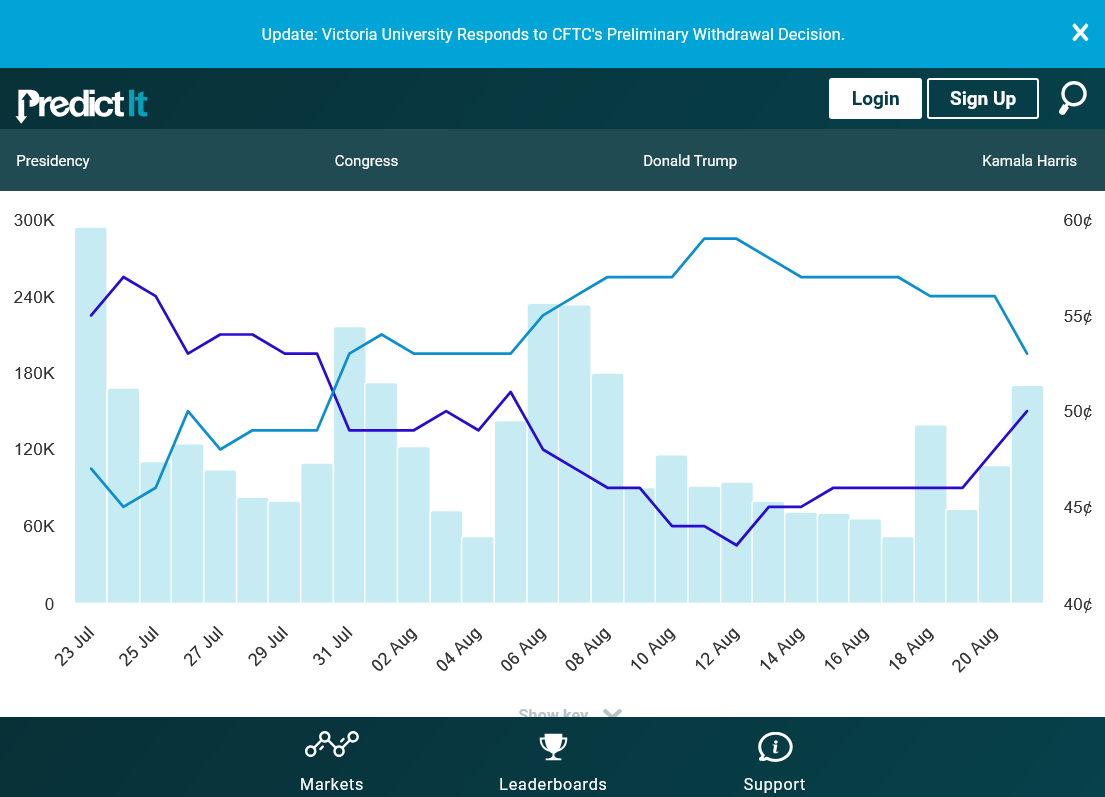Viewport: 1105px width, 797px height.
Task: Expand the Show key chevron below chart
Action: pyautogui.click(x=612, y=714)
